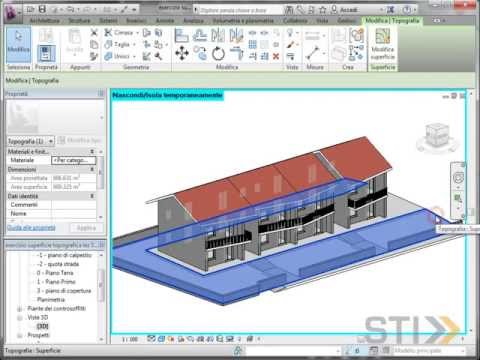Open the Cimasa dropdown arrow
Screen dimensions: 480x360
[137, 33]
